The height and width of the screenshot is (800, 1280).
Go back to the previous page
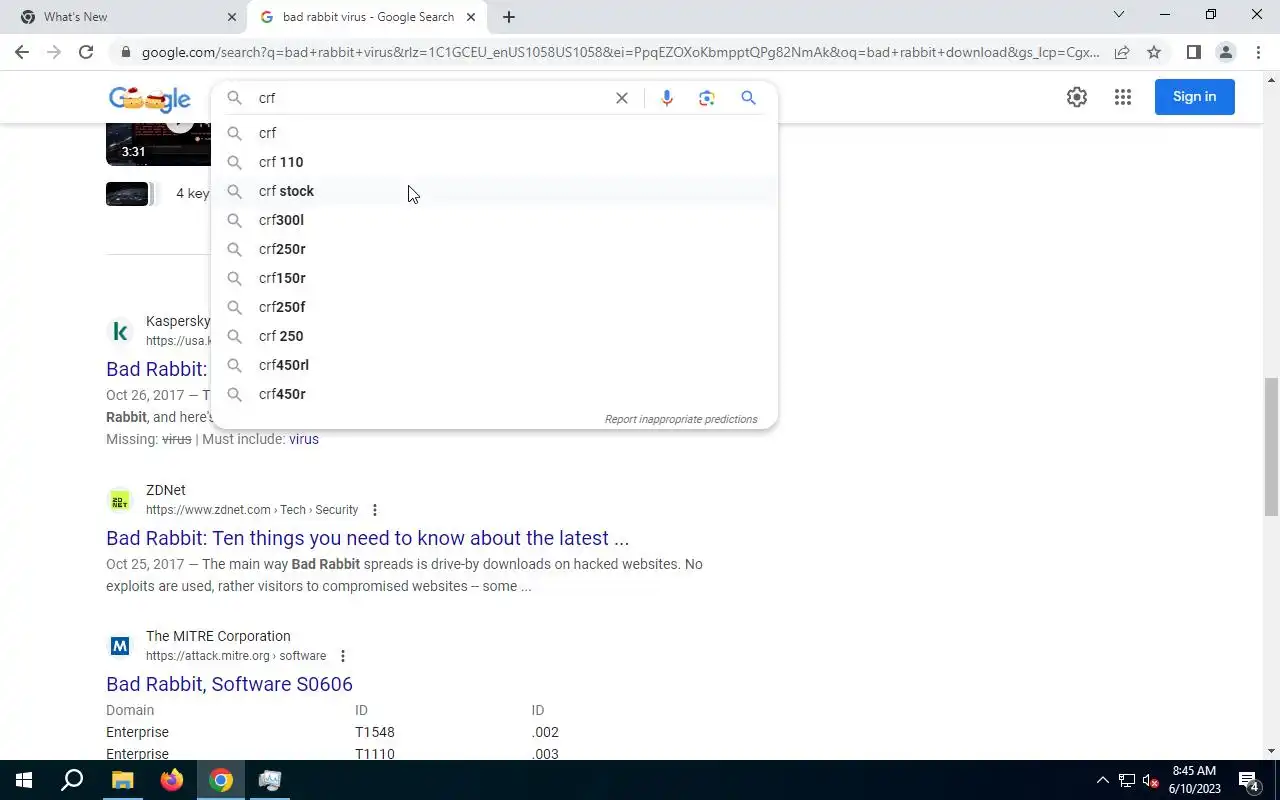tap(22, 52)
